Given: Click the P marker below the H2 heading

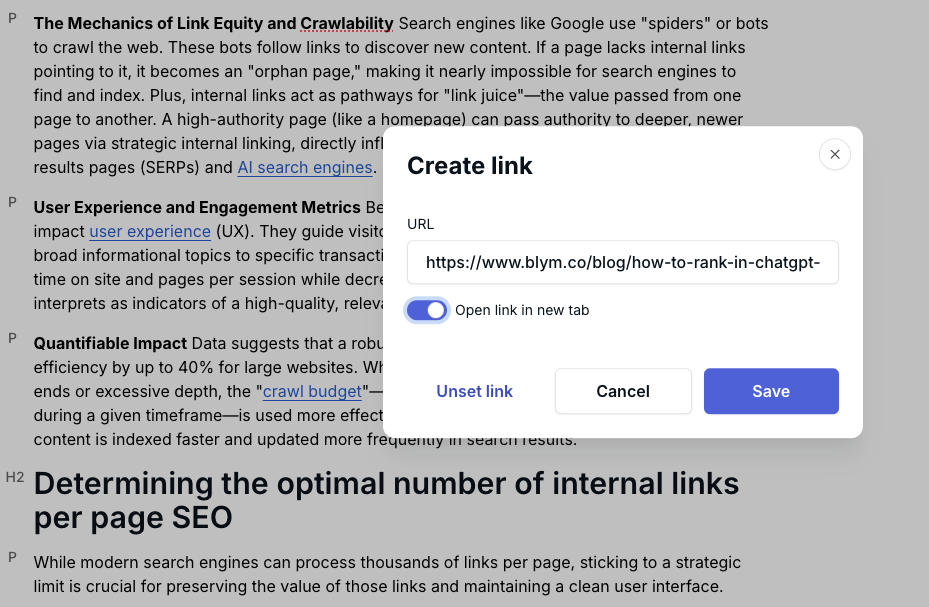Looking at the screenshot, I should tap(12, 557).
